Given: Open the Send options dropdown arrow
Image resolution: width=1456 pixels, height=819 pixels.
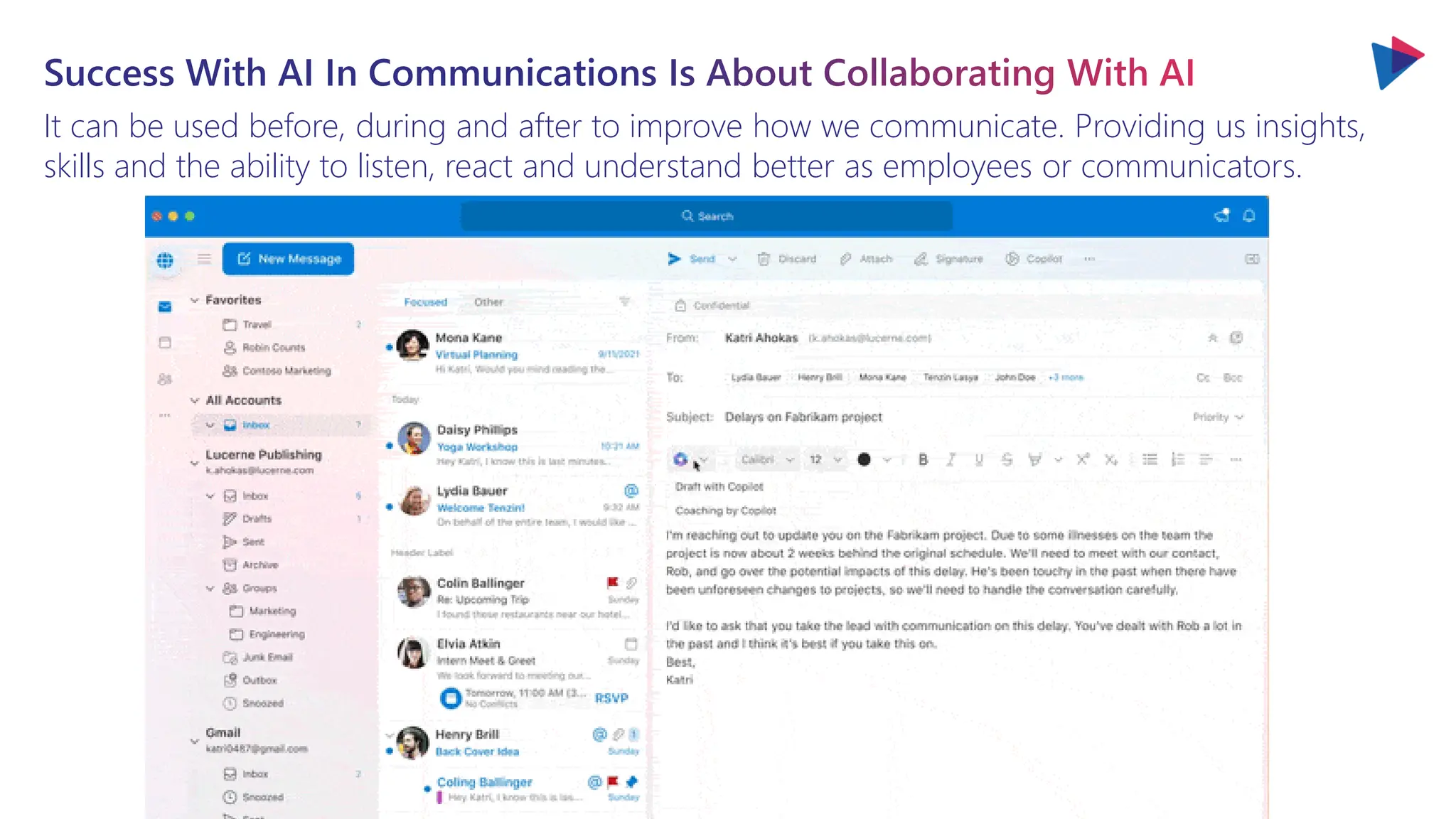Looking at the screenshot, I should coord(732,259).
